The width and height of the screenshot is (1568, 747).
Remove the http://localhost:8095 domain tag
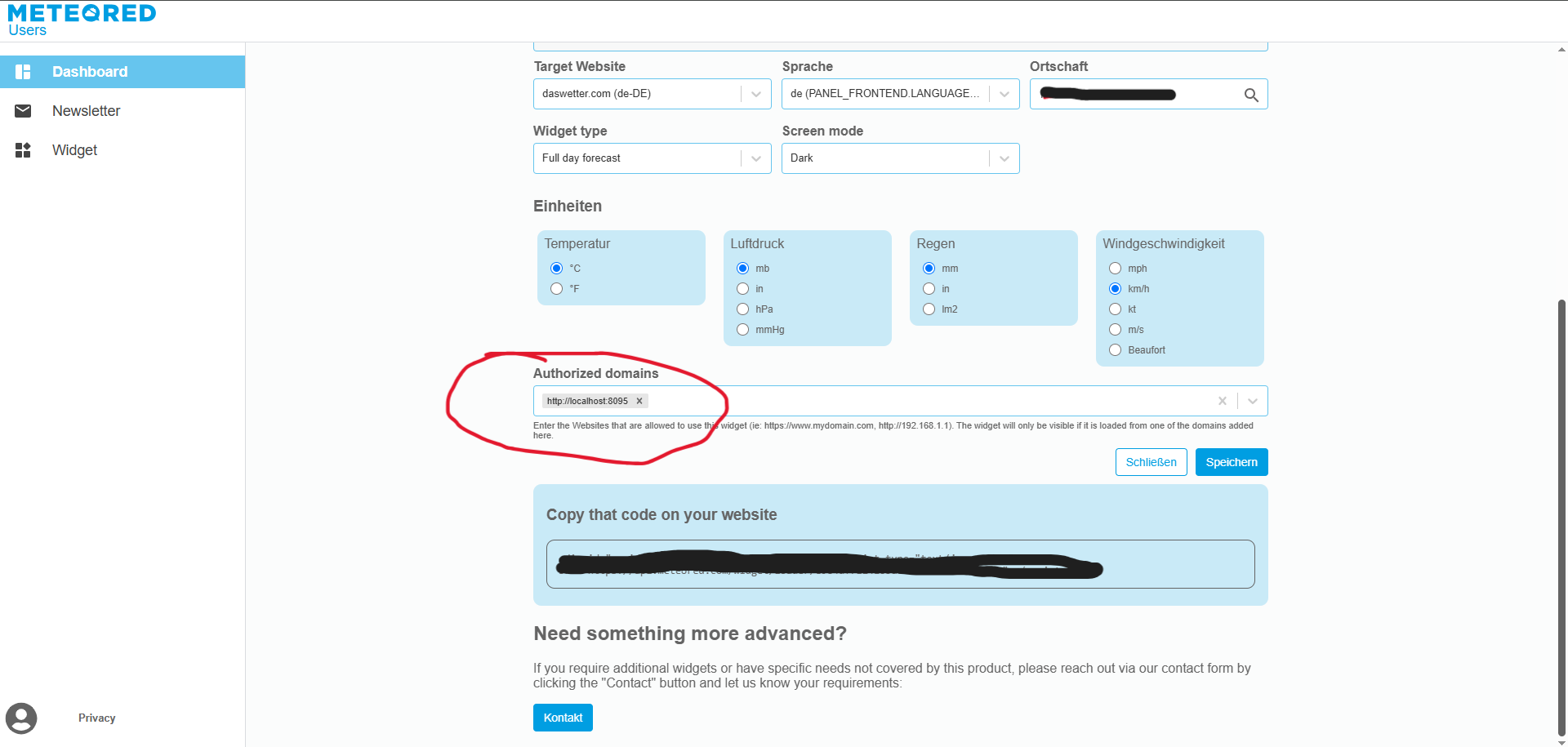click(639, 401)
